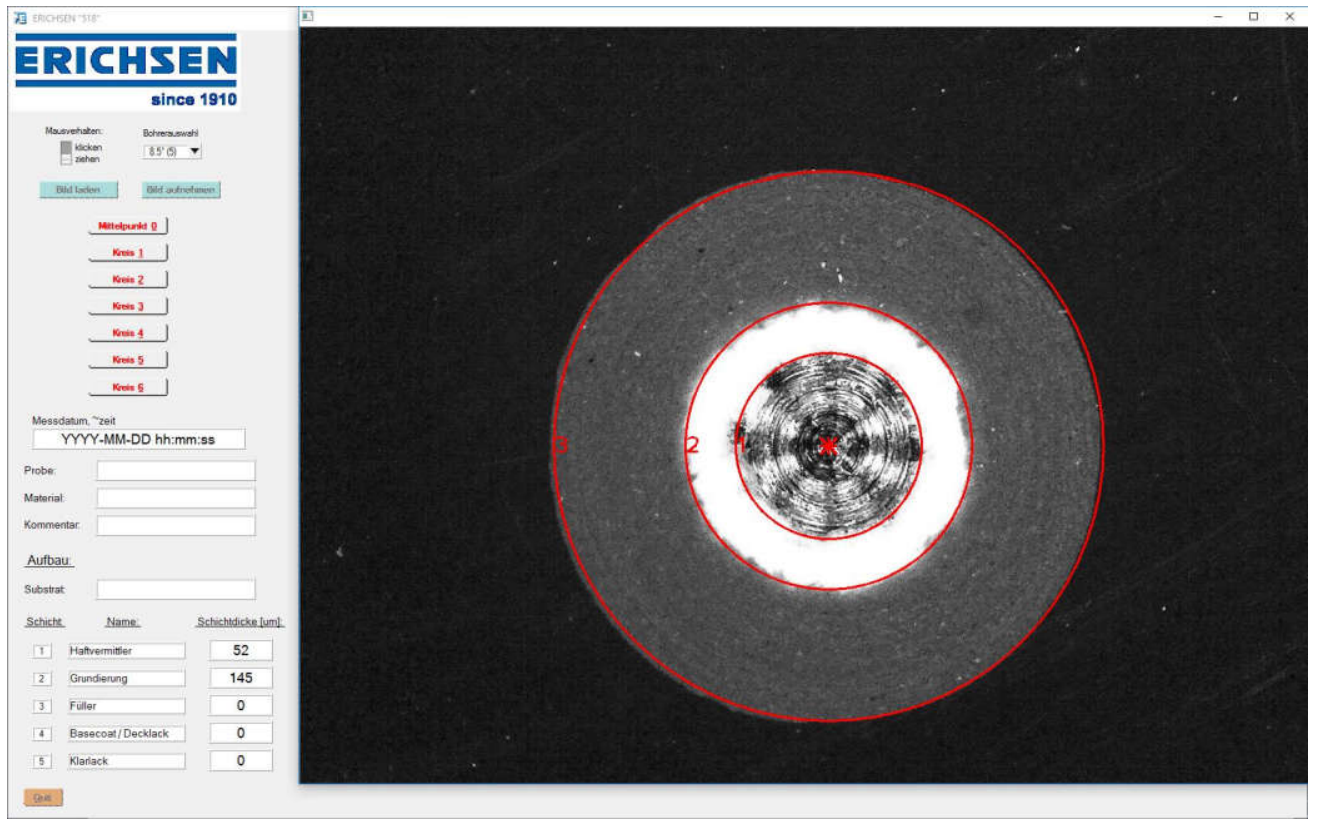Toggle the Mausverhalten klicken/ziehen switch
The image size is (1324, 833).
[66, 152]
